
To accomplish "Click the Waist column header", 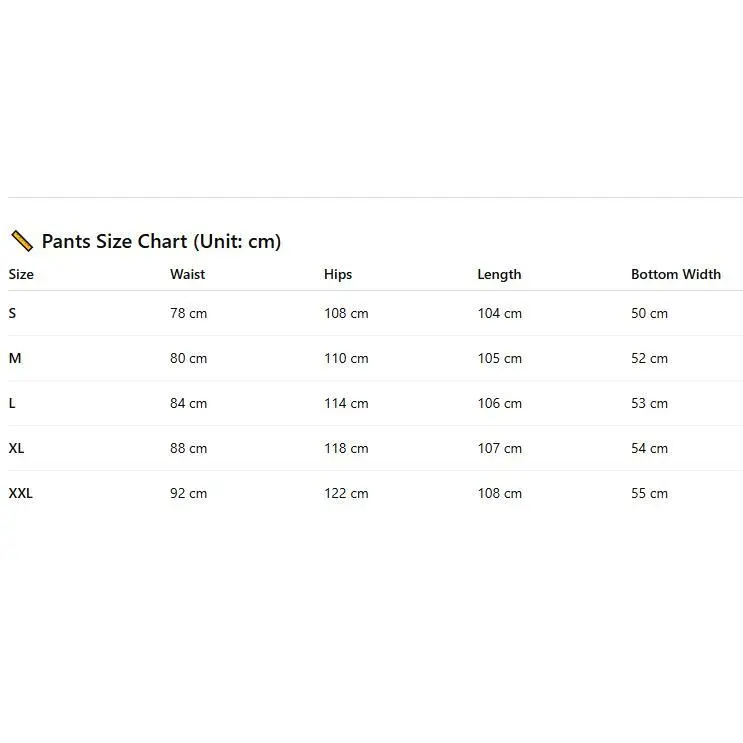I will tap(187, 274).
